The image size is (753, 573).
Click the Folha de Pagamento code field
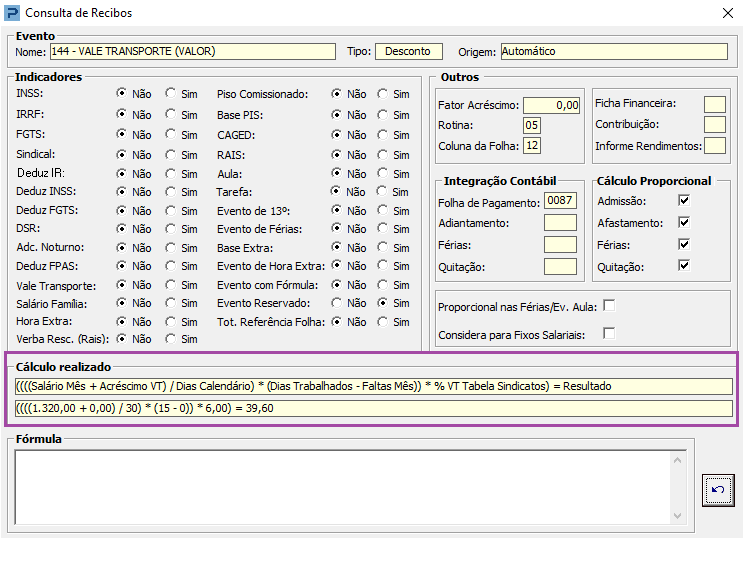(560, 200)
